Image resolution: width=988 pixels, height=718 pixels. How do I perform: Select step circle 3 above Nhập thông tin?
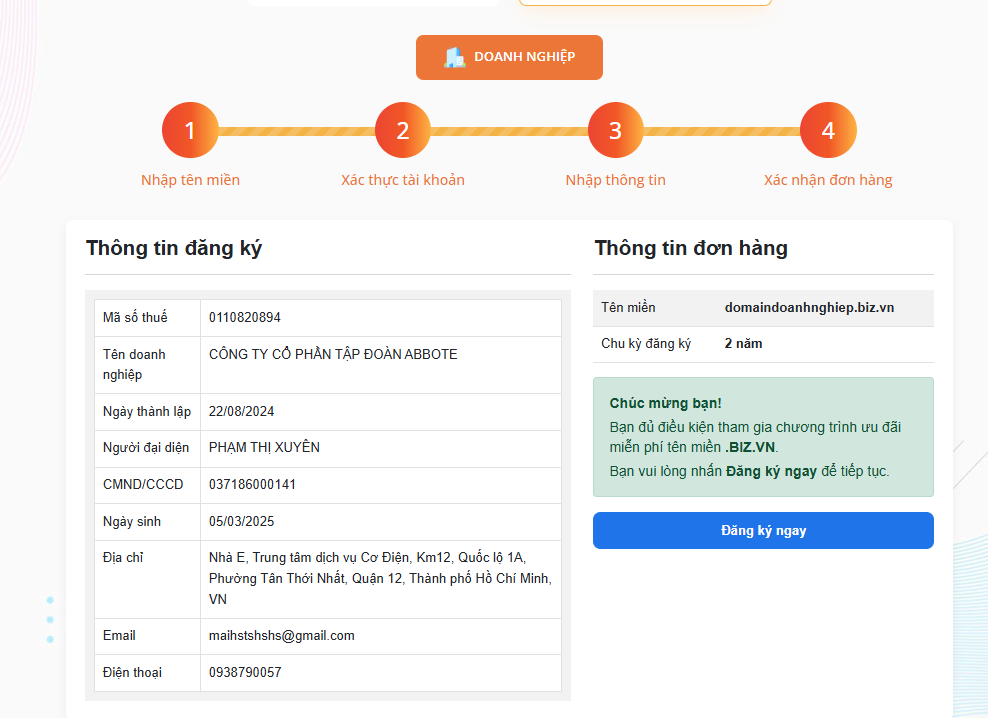pyautogui.click(x=616, y=129)
